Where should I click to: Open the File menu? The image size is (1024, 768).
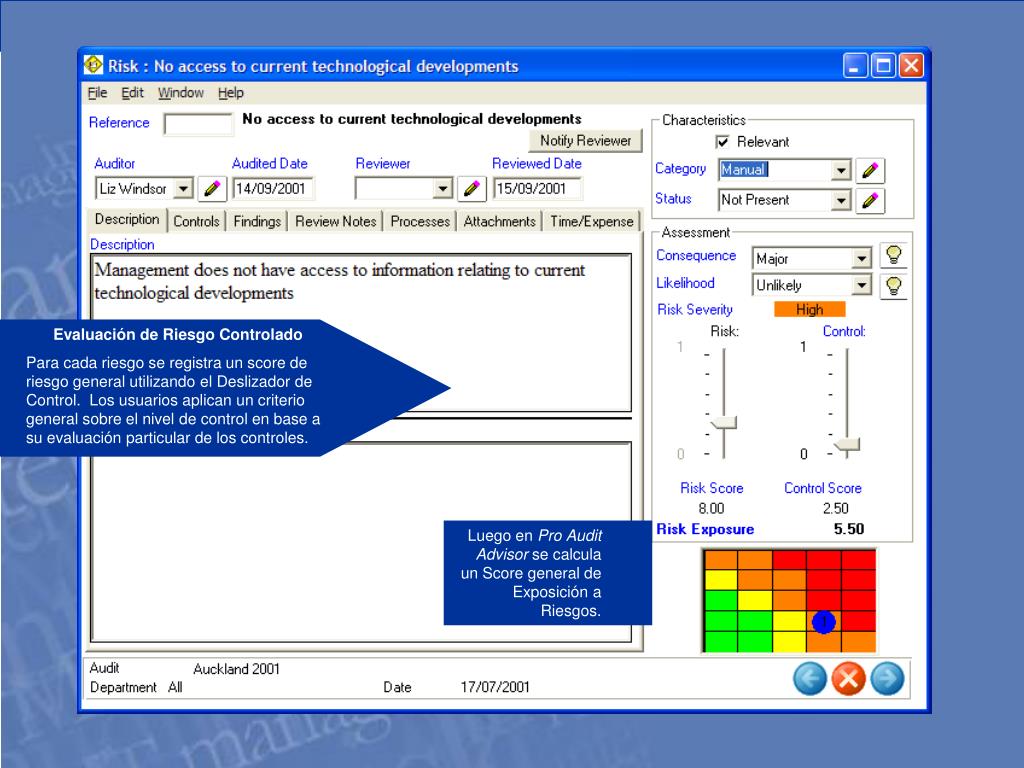point(97,93)
